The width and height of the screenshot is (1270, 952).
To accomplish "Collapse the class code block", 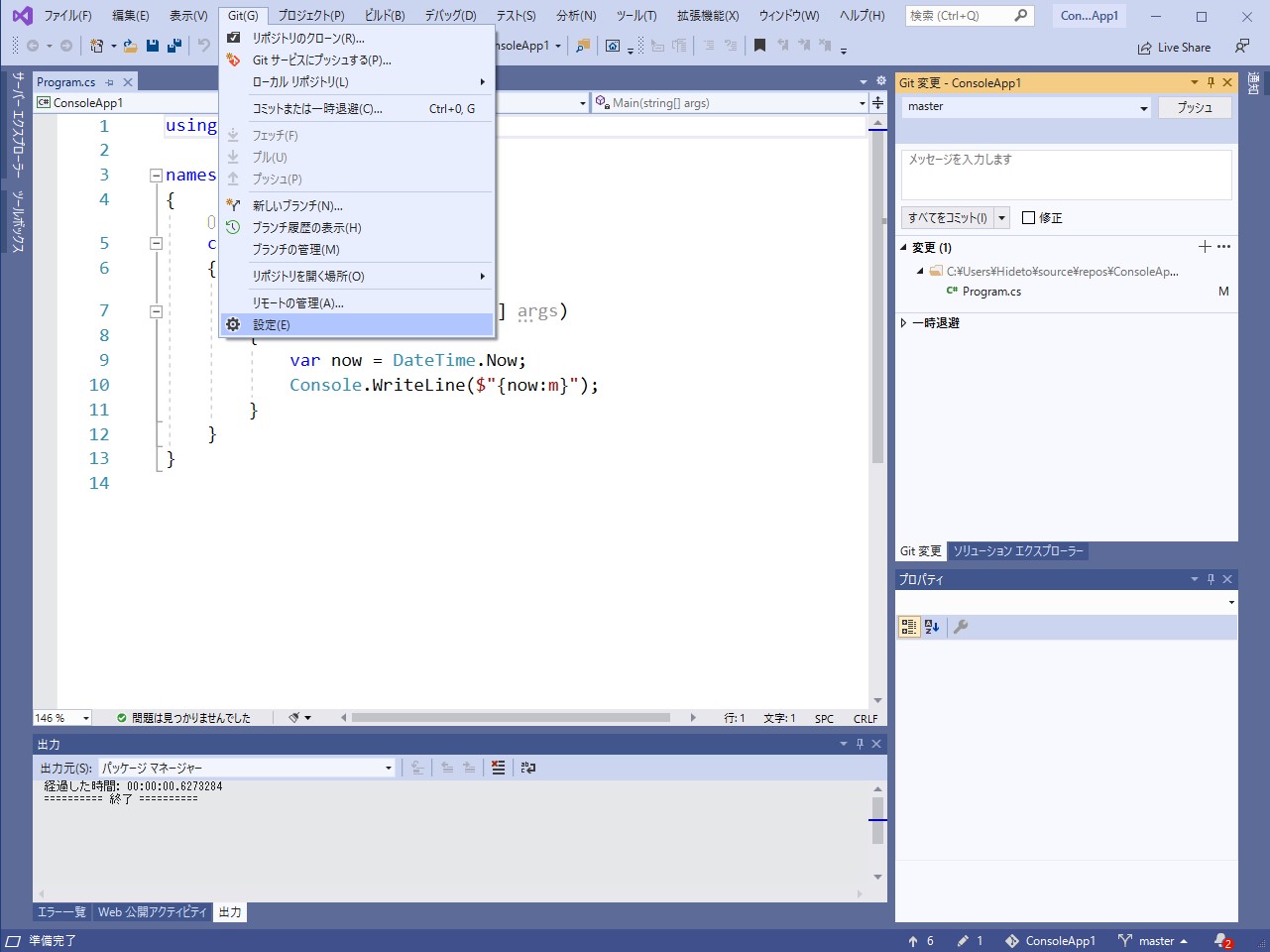I will 156,243.
